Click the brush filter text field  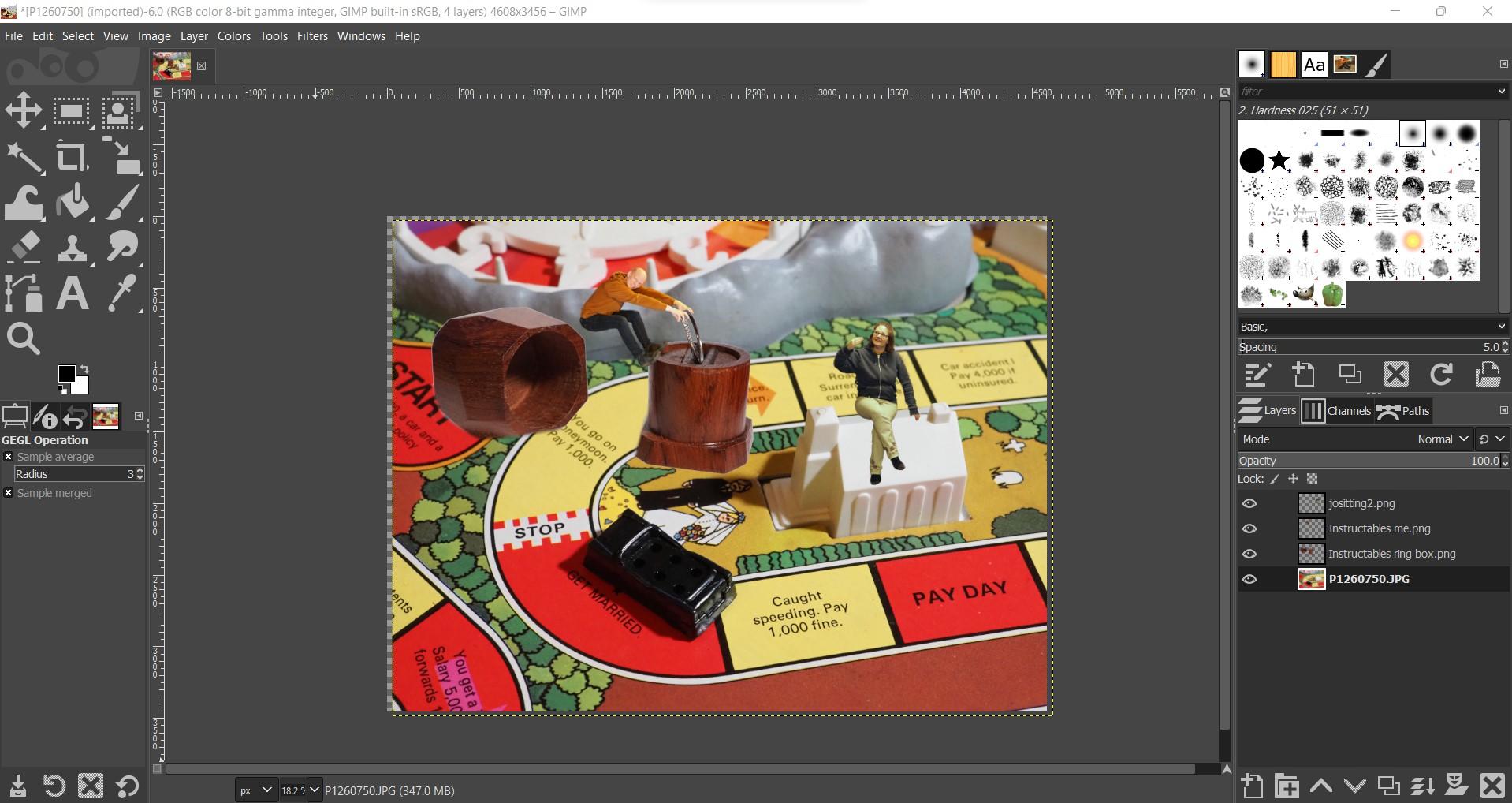tap(1366, 92)
